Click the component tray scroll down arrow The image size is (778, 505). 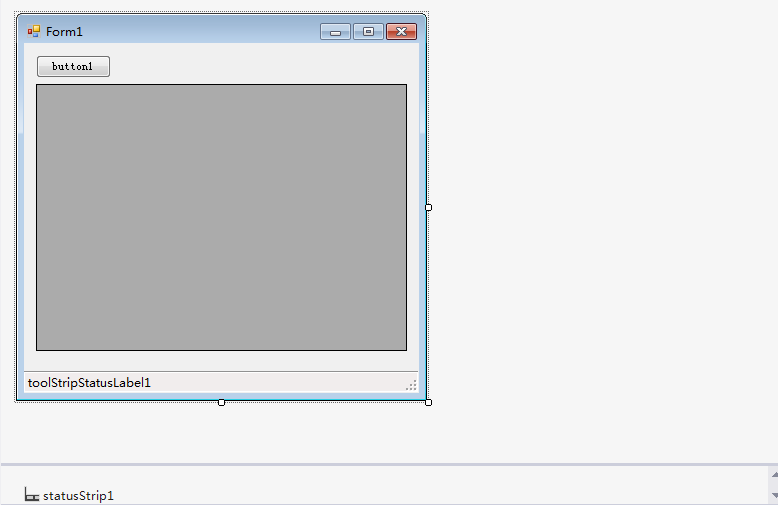[x=775, y=495]
